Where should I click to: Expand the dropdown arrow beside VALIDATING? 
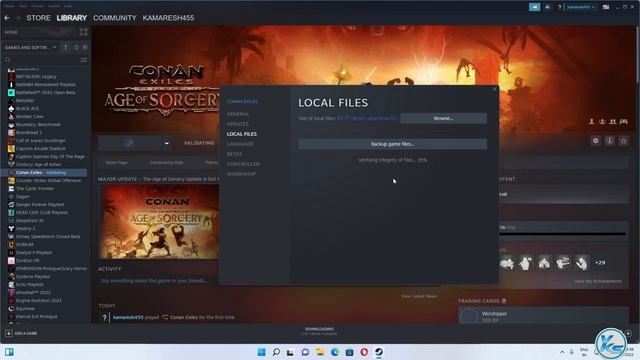point(167,143)
